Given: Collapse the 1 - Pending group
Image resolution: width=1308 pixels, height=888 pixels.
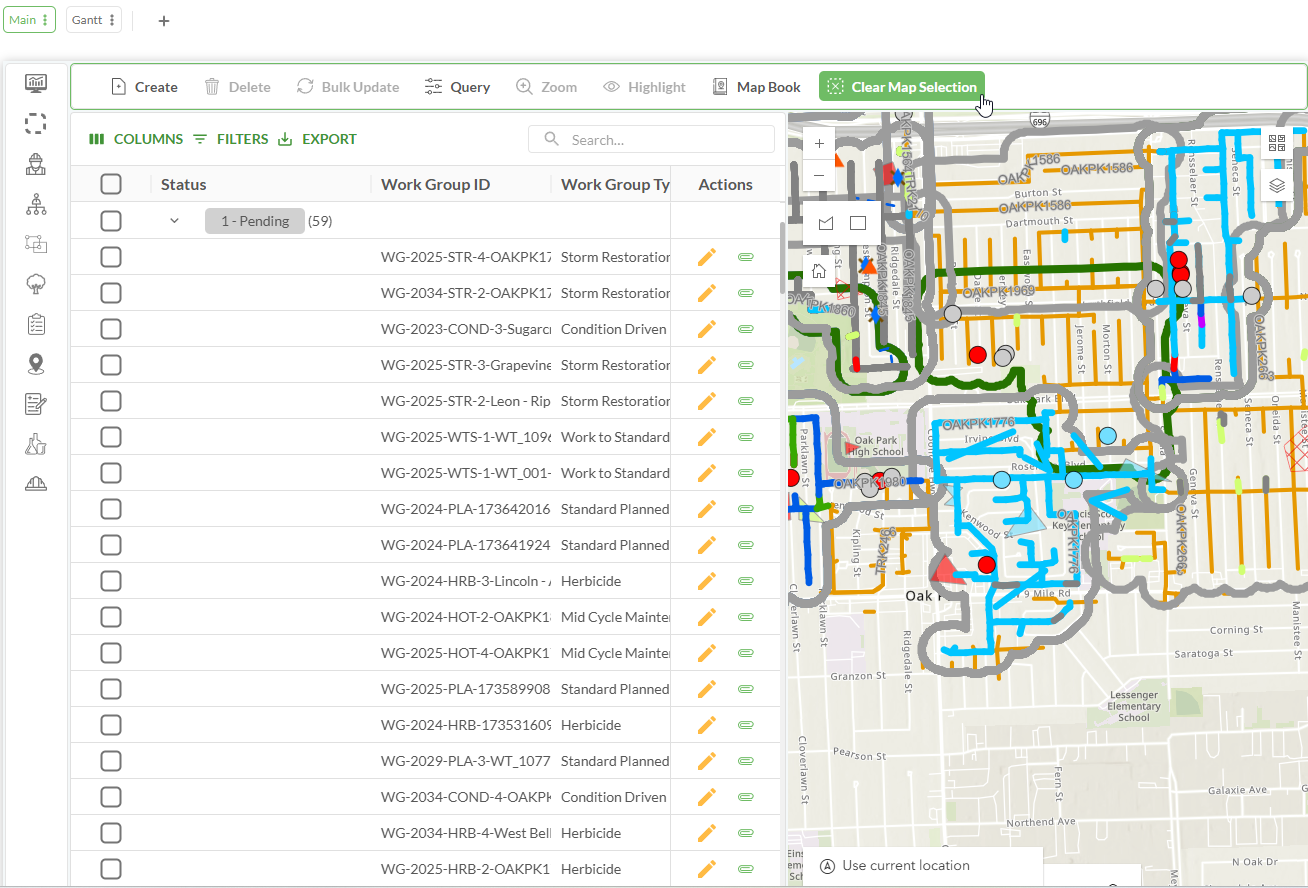Looking at the screenshot, I should coord(174,221).
